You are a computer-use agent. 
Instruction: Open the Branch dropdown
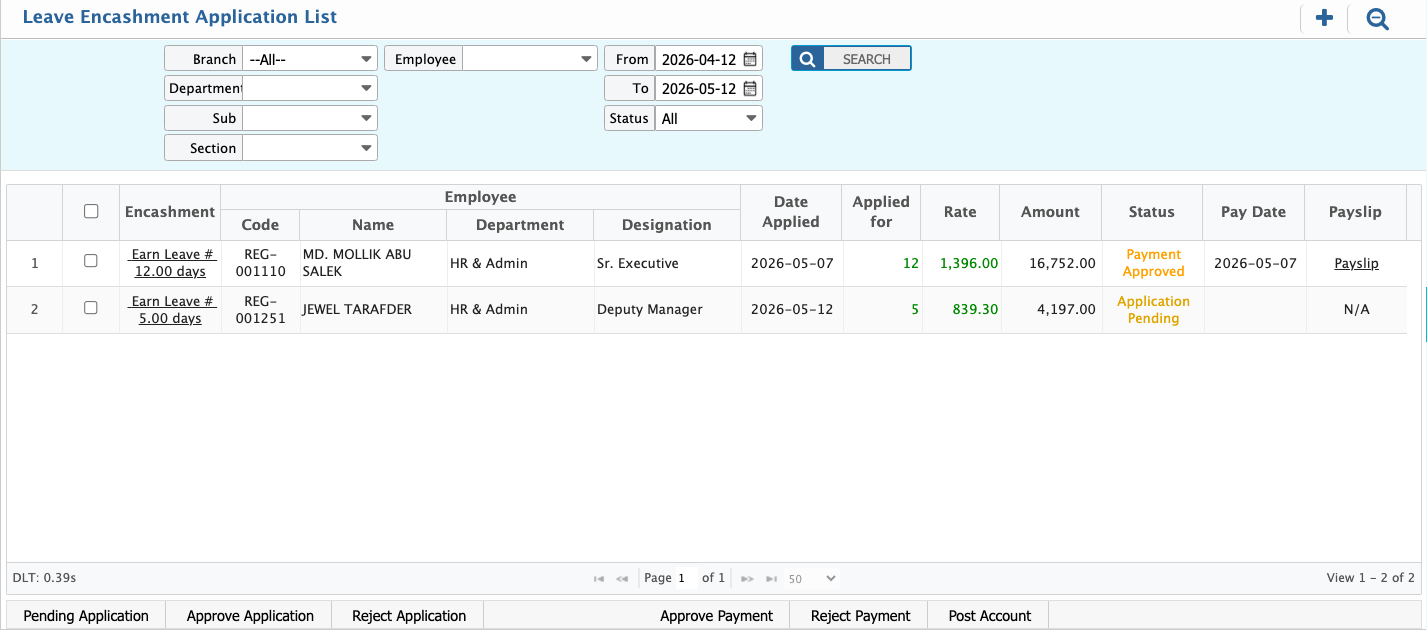click(x=310, y=59)
